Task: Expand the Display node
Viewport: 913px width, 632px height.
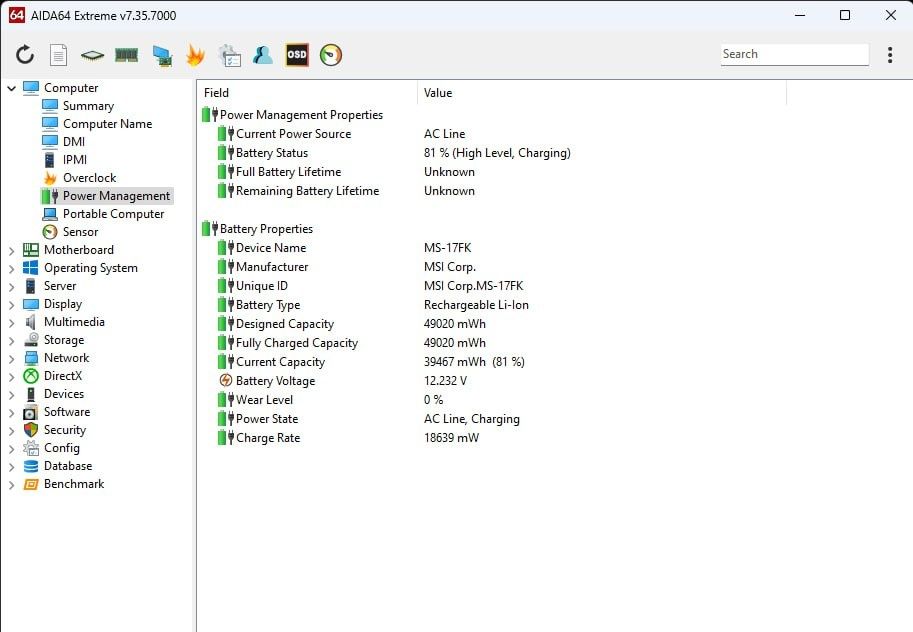Action: [x=11, y=305]
